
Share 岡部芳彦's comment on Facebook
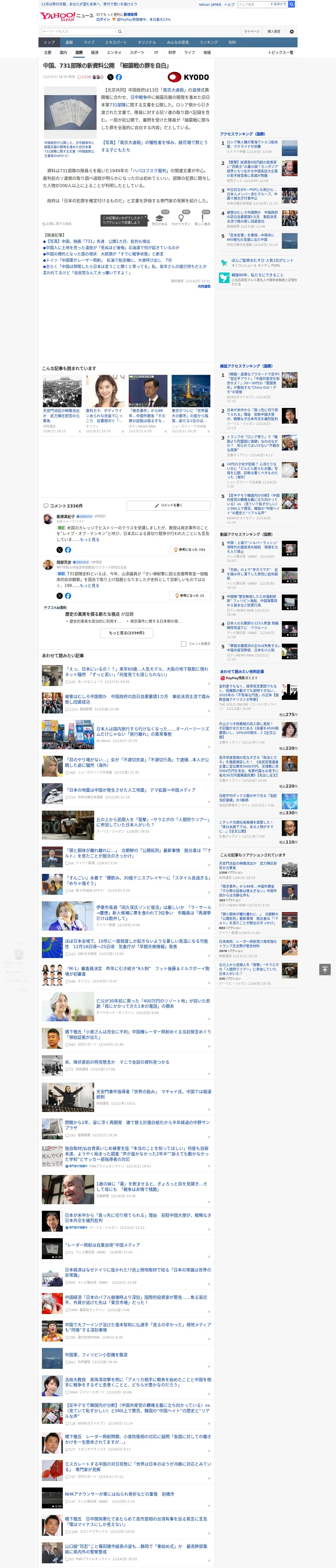(x=68, y=596)
